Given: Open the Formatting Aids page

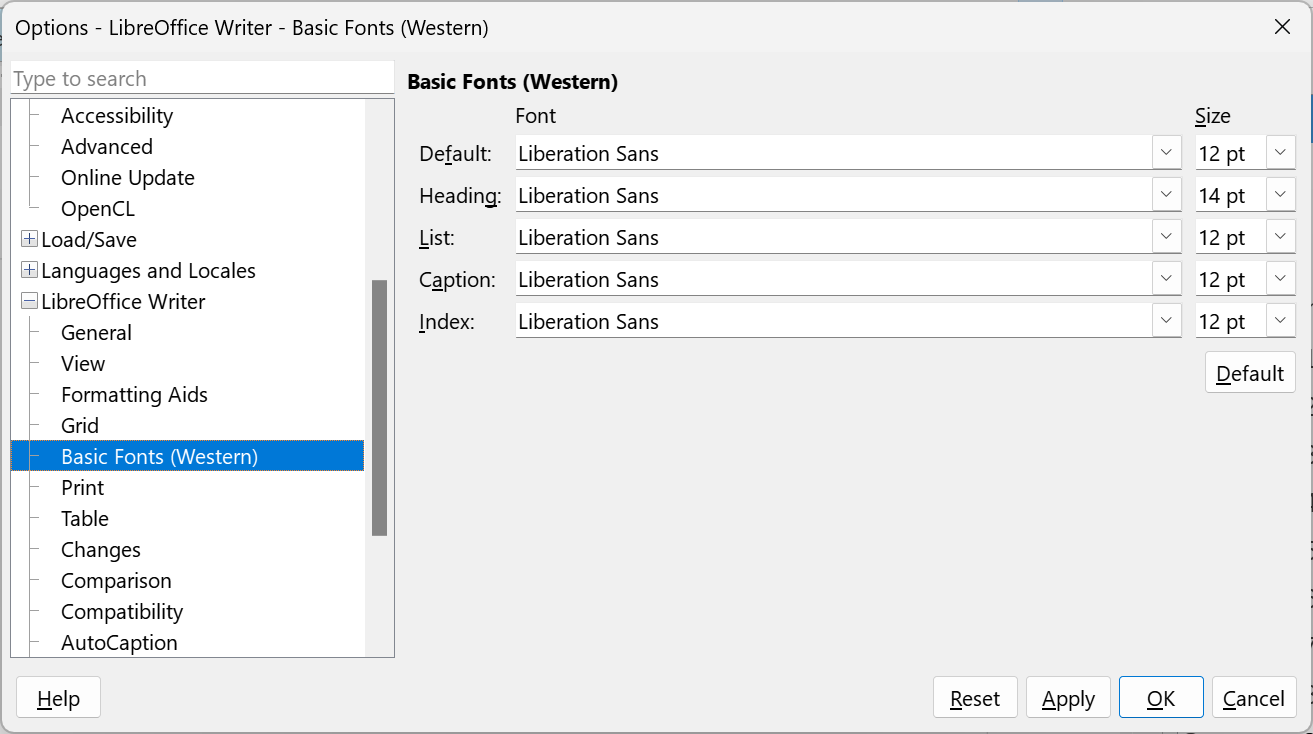Looking at the screenshot, I should tap(134, 395).
